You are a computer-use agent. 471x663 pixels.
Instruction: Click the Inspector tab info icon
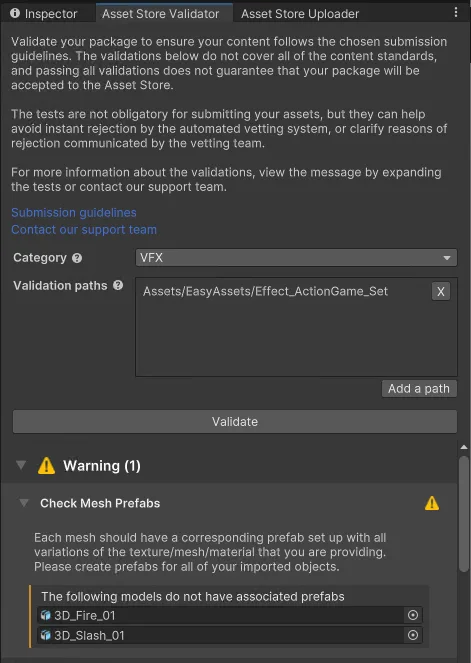[x=15, y=13]
